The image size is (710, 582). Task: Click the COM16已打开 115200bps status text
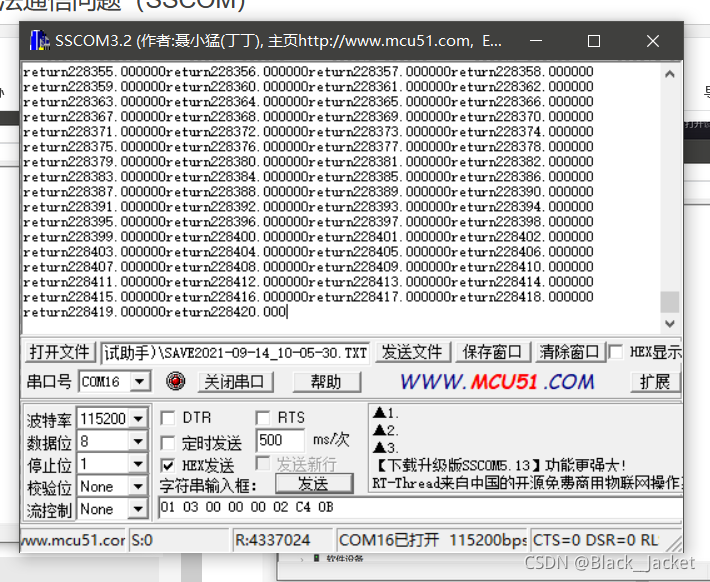[432, 540]
